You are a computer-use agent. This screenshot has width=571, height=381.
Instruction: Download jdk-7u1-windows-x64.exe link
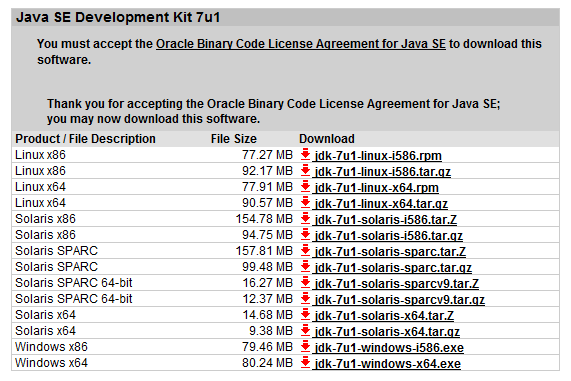(x=388, y=364)
